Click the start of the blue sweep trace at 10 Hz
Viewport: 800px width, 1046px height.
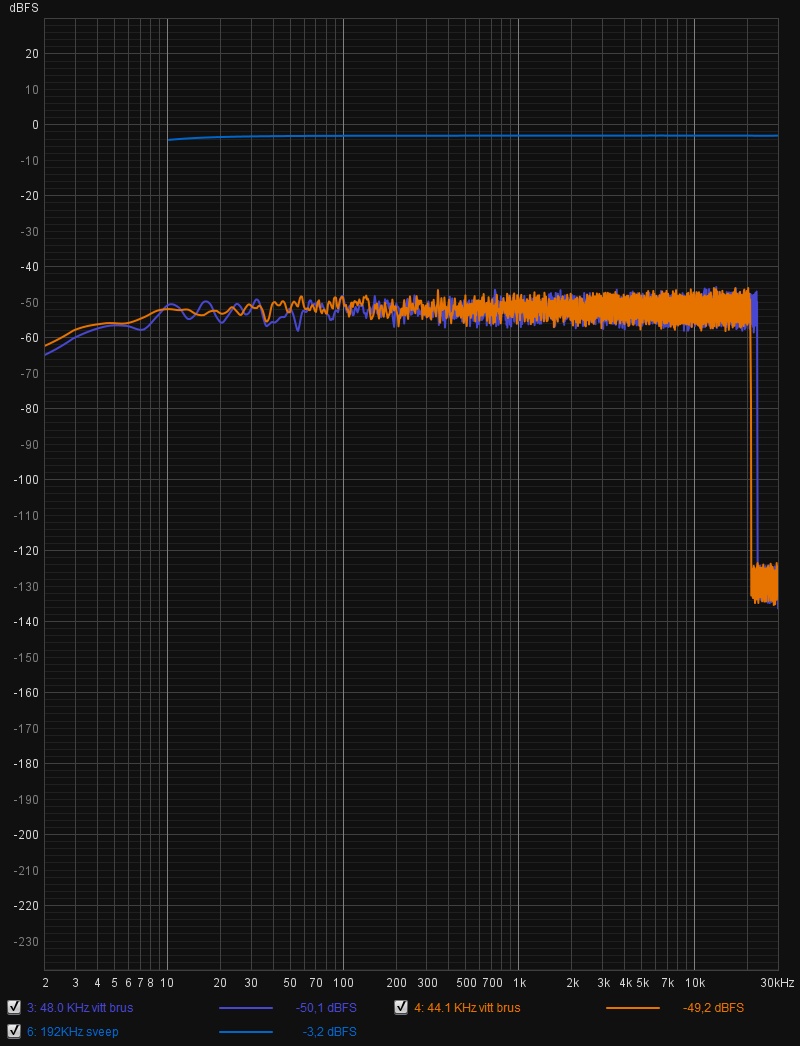[x=169, y=140]
